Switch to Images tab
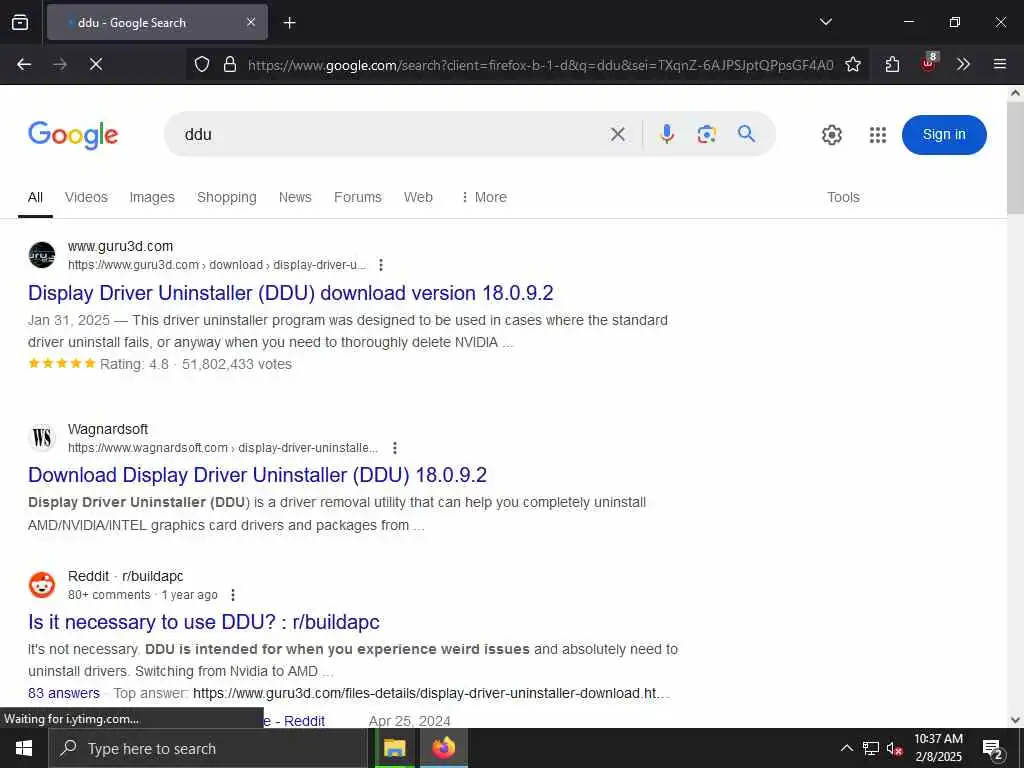The width and height of the screenshot is (1024, 768). (152, 197)
